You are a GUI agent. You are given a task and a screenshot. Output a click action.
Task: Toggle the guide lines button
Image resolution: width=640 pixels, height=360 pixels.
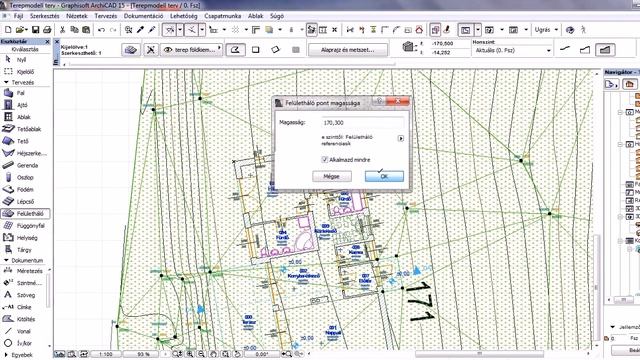(170, 30)
